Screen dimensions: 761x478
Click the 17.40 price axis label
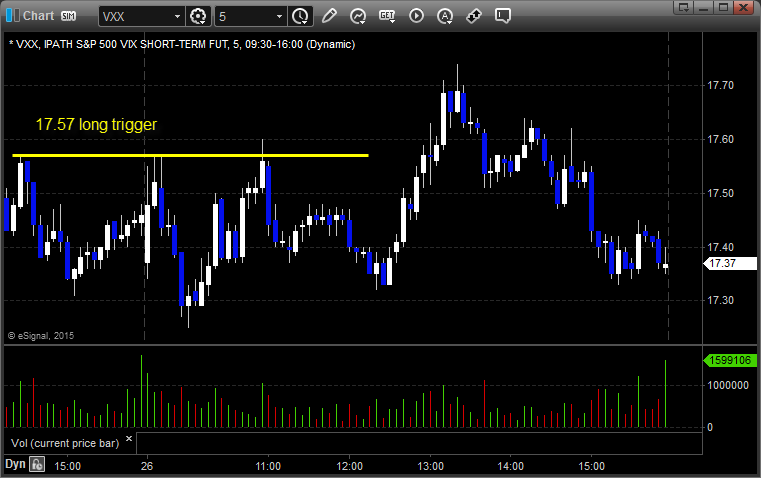(721, 247)
